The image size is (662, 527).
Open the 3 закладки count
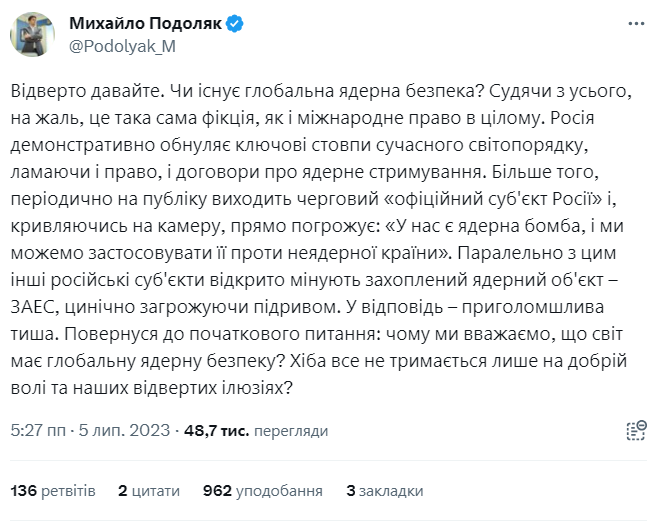point(385,492)
